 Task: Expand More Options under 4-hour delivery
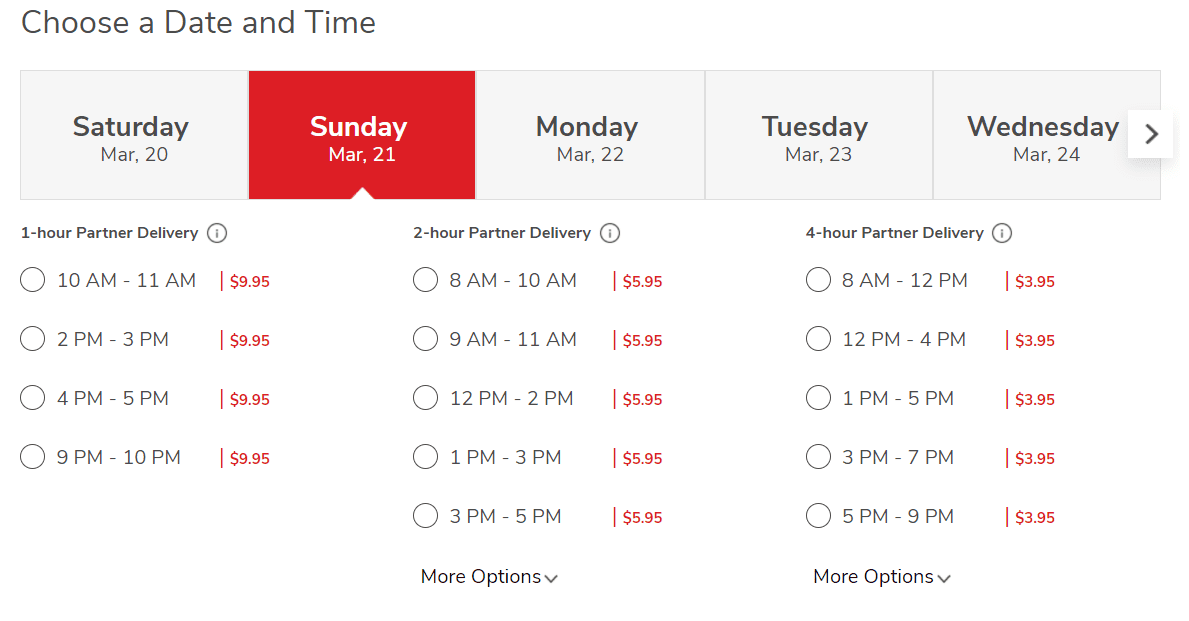(882, 577)
